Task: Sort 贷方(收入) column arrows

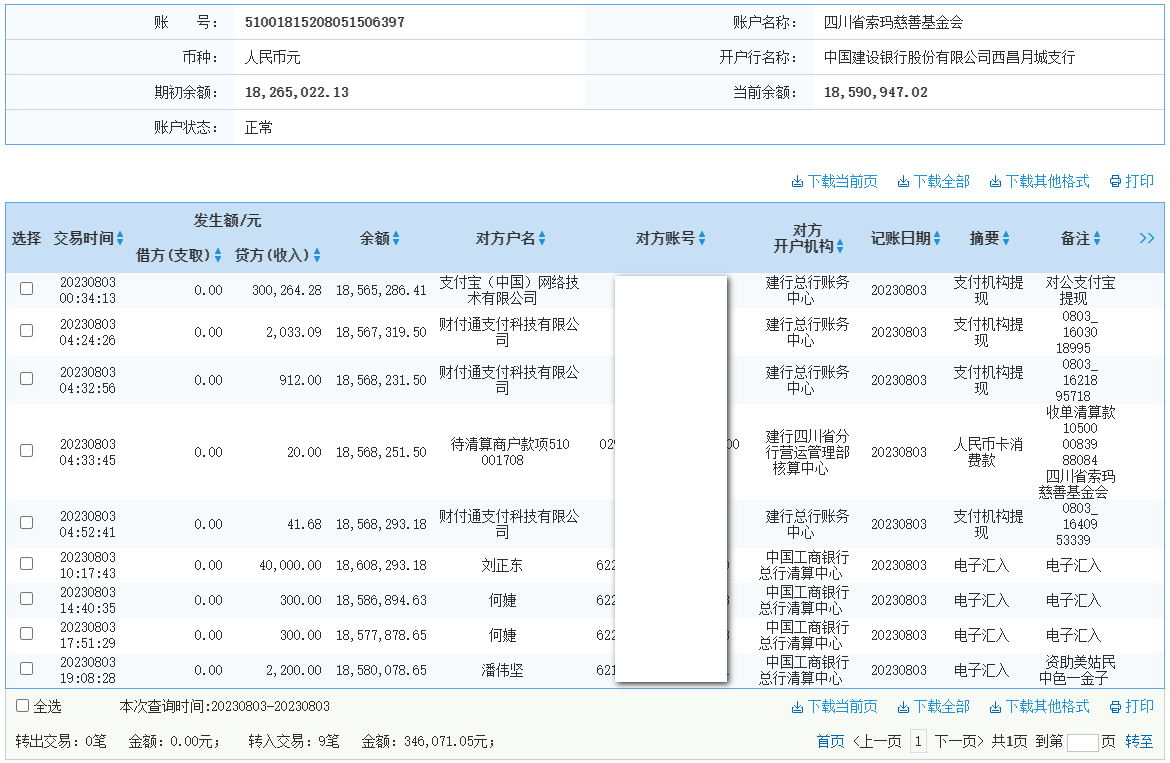Action: click(x=317, y=256)
